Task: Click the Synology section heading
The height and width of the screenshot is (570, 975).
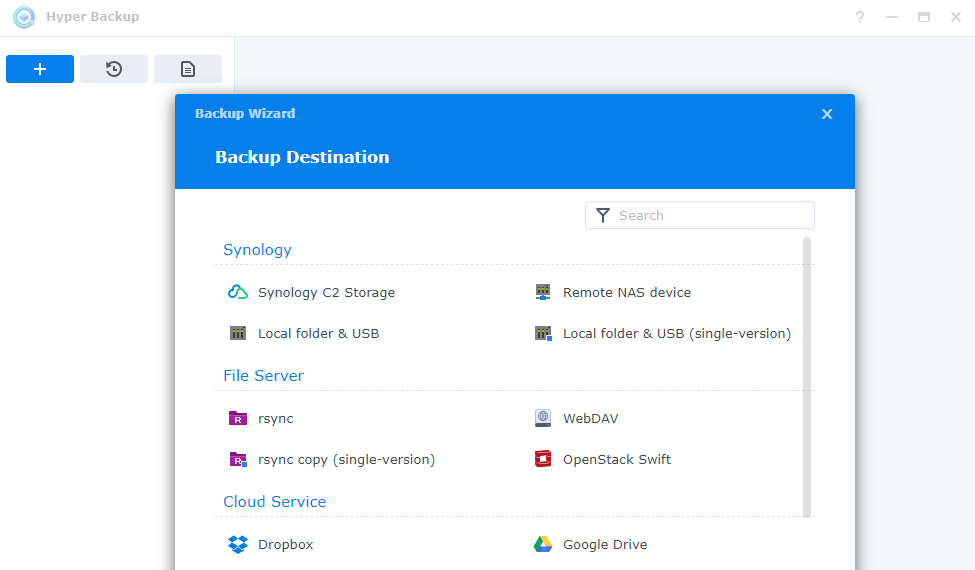Action: [257, 250]
